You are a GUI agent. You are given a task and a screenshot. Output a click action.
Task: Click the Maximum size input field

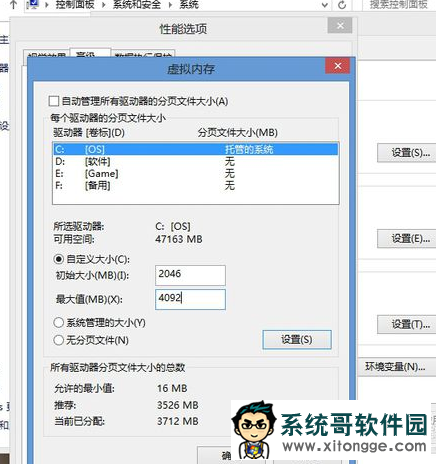click(x=190, y=299)
